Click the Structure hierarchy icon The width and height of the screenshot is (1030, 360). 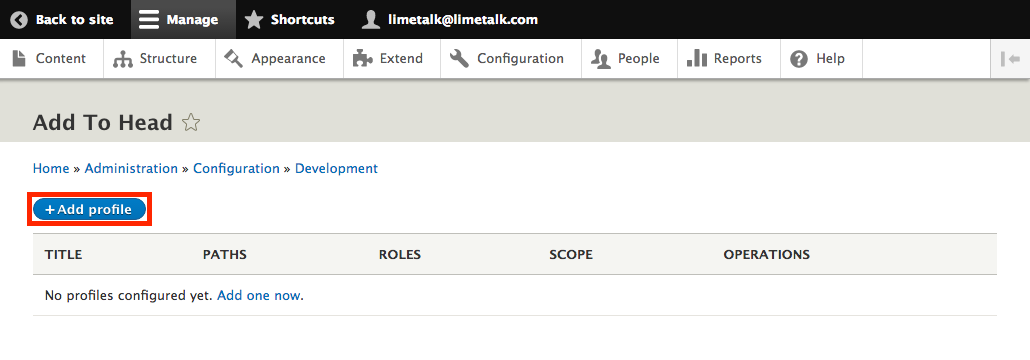click(123, 59)
